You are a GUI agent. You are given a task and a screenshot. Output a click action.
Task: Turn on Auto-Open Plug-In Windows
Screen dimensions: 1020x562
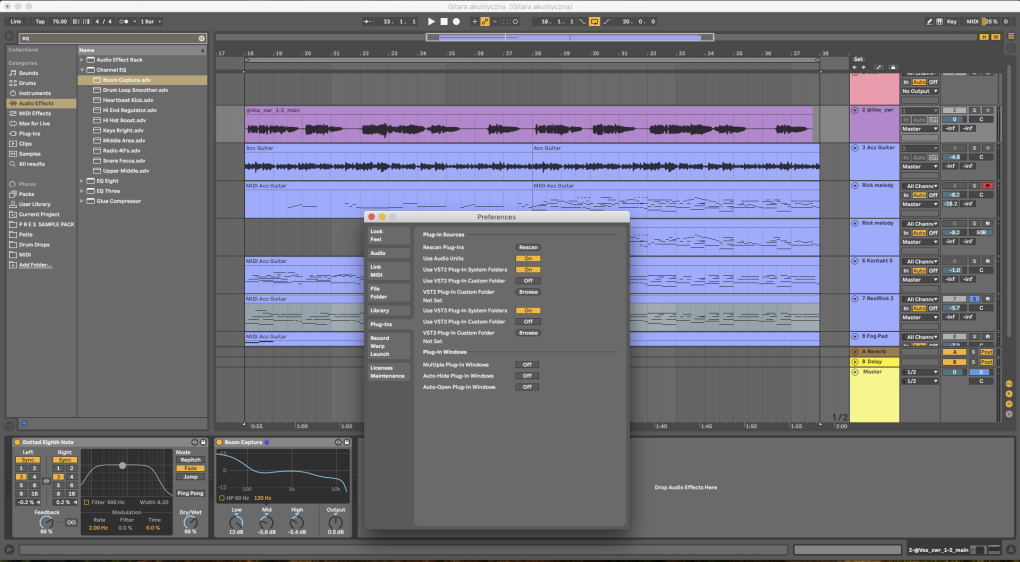pos(527,387)
